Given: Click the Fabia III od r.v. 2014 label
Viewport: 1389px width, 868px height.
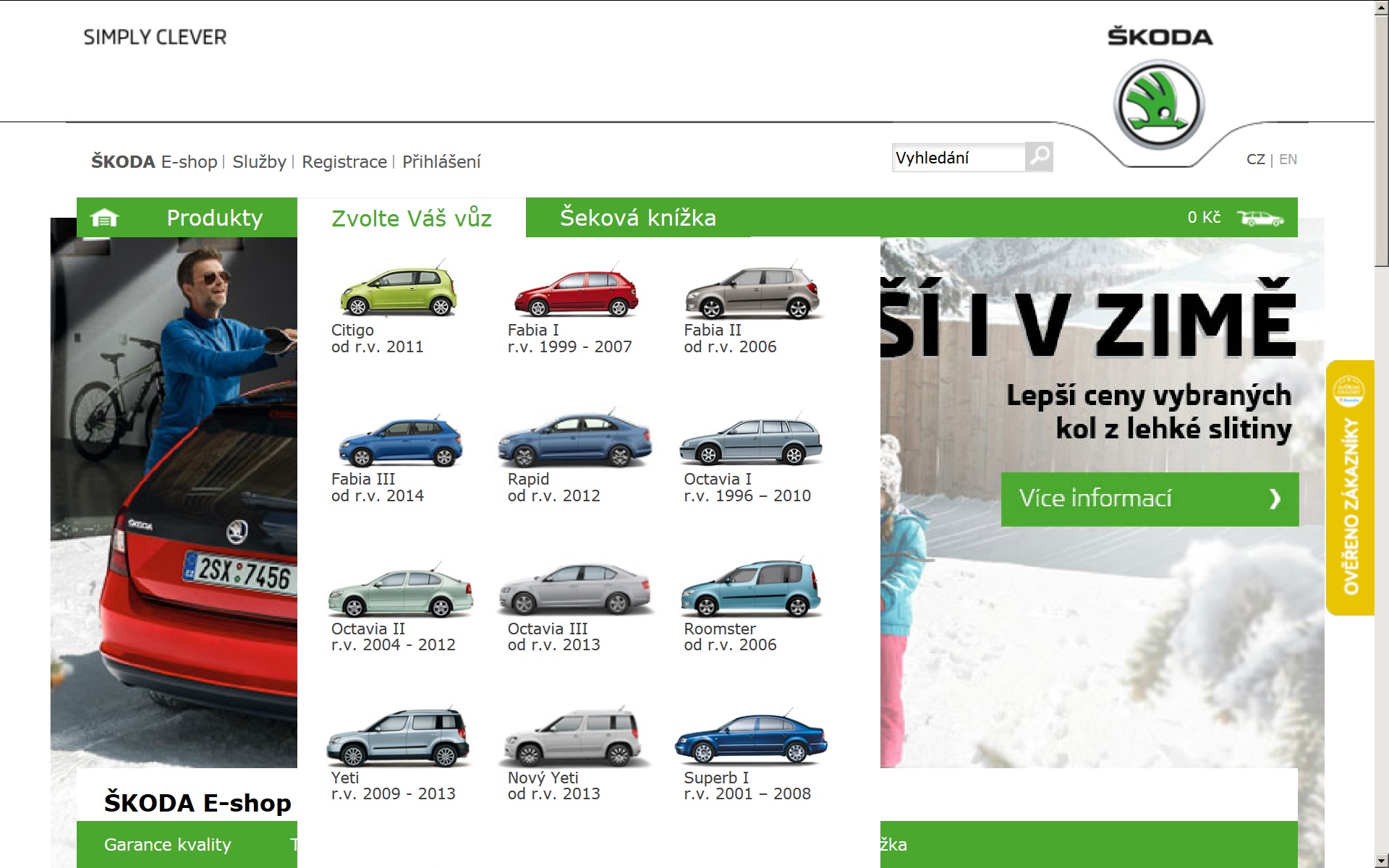Looking at the screenshot, I should (x=377, y=488).
